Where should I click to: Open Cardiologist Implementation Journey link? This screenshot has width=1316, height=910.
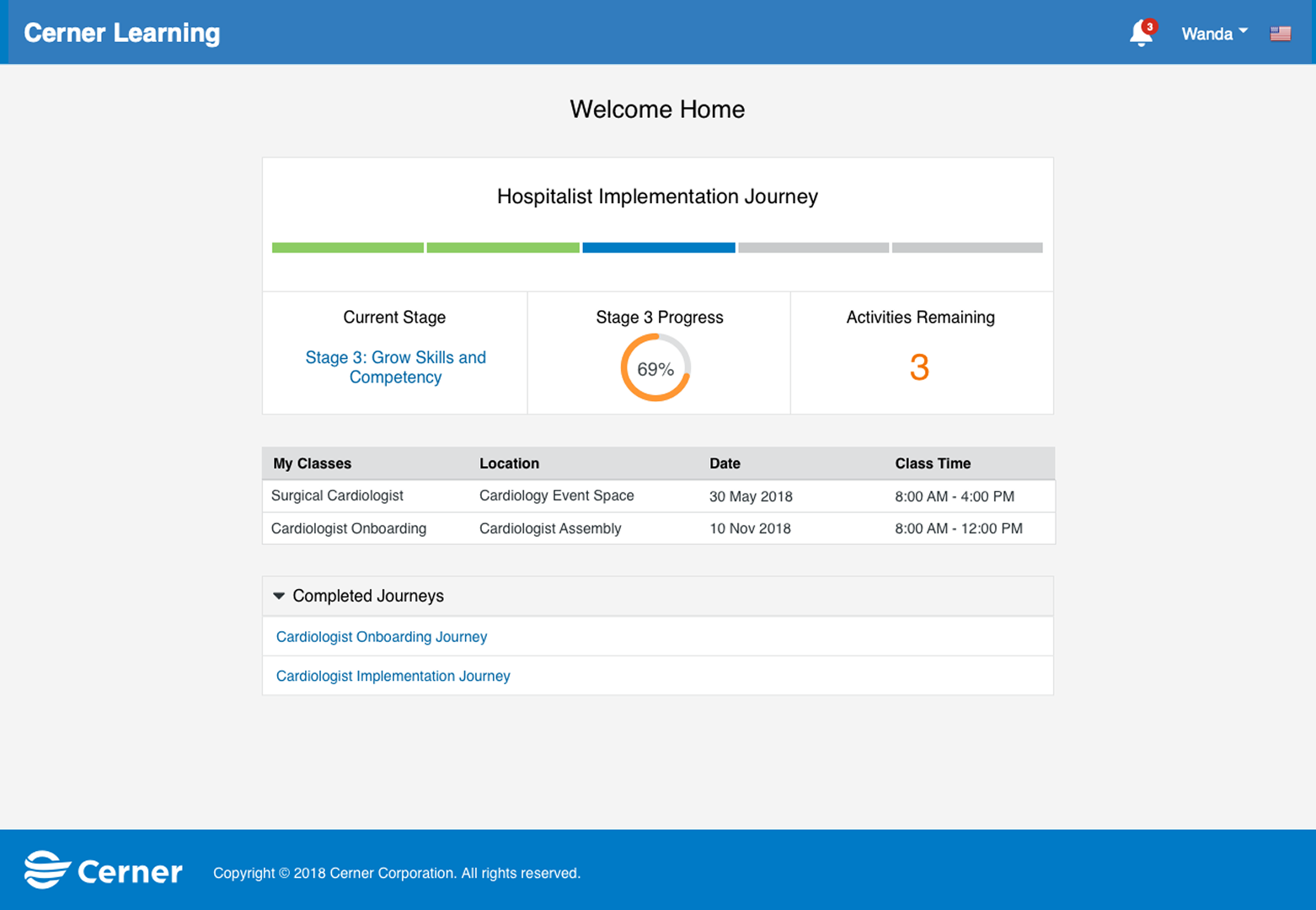(393, 676)
